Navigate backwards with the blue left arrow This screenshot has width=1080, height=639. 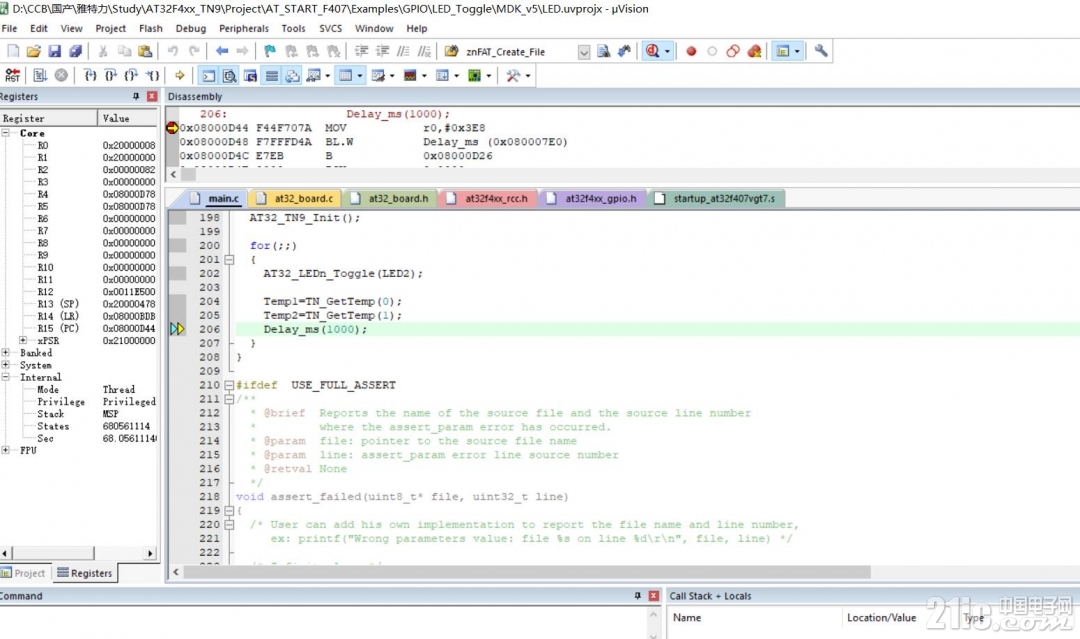point(222,51)
